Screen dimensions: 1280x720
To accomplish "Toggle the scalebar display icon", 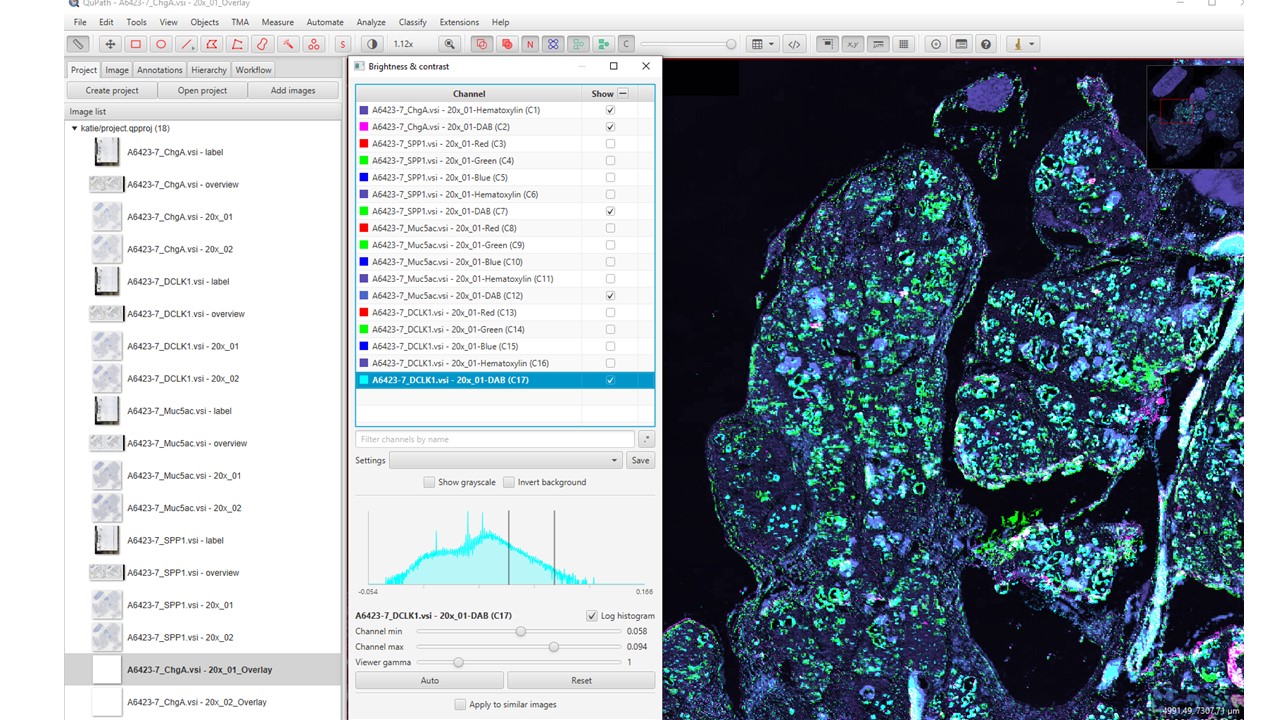I will tap(879, 44).
